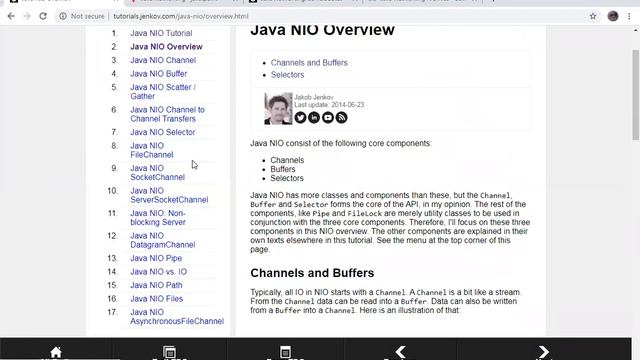The image size is (640, 360).
Task: Open author's LinkedIn icon
Action: [x=314, y=118]
